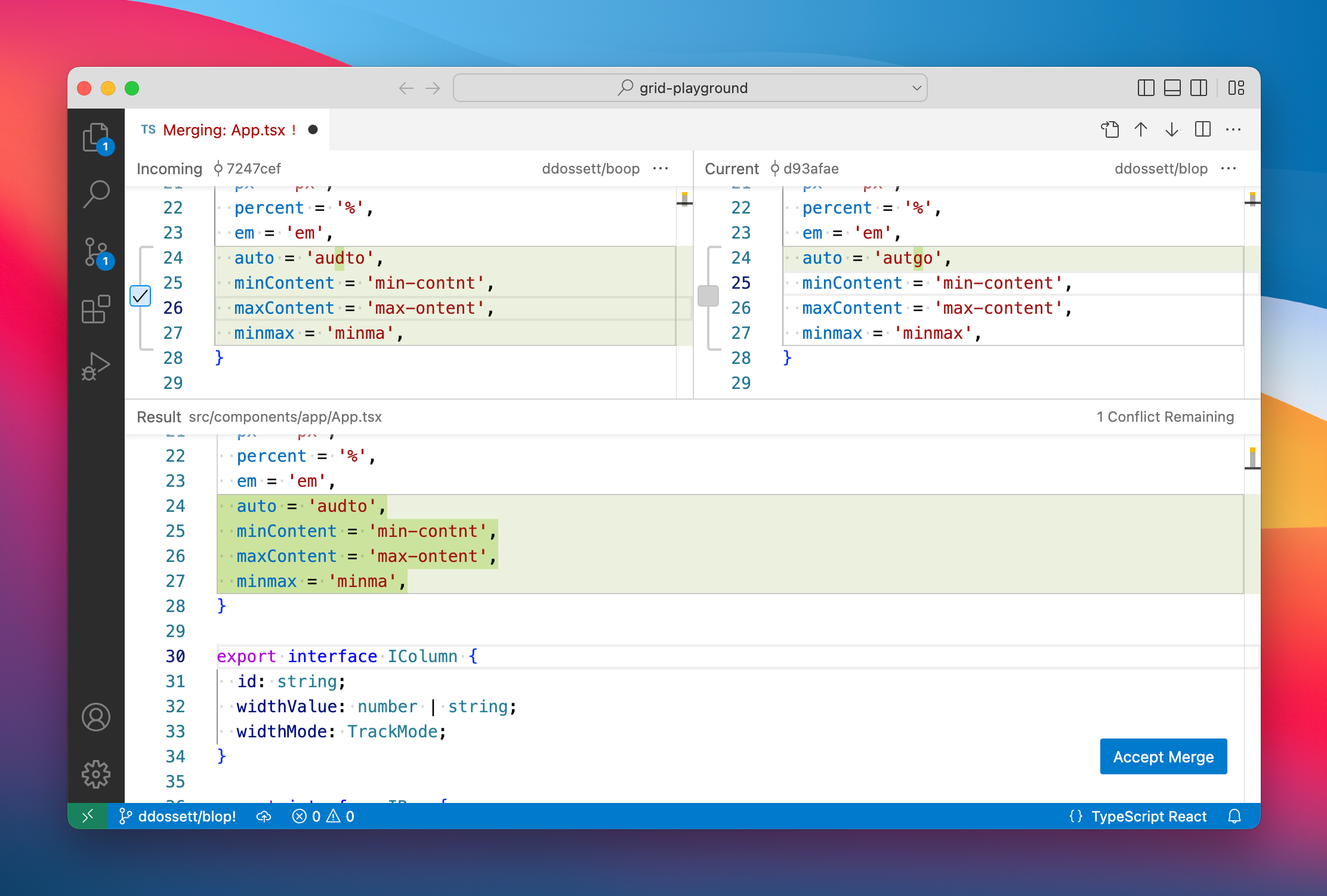
Task: Toggle the primary sidebar layout control
Action: (x=1145, y=88)
